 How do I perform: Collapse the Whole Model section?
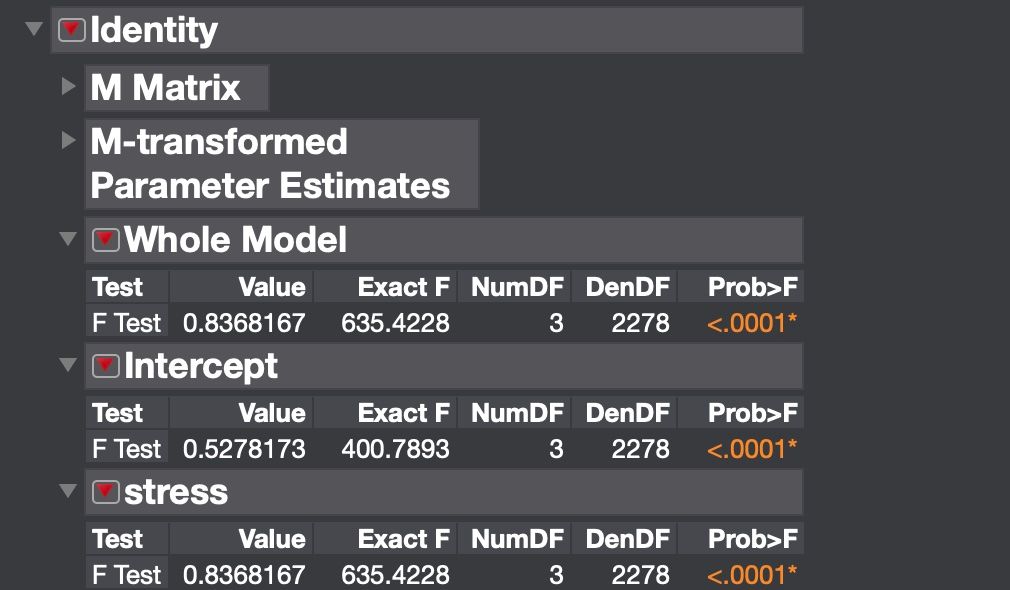(x=67, y=239)
